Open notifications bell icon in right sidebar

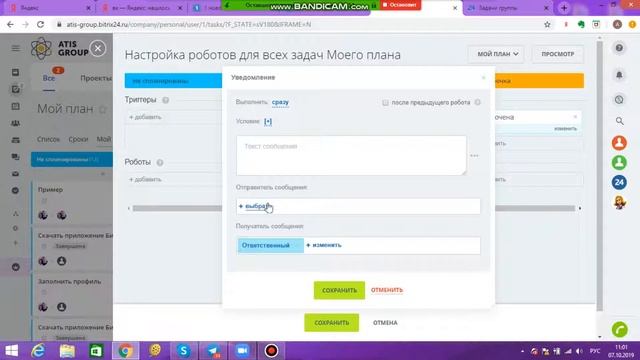coord(619,75)
